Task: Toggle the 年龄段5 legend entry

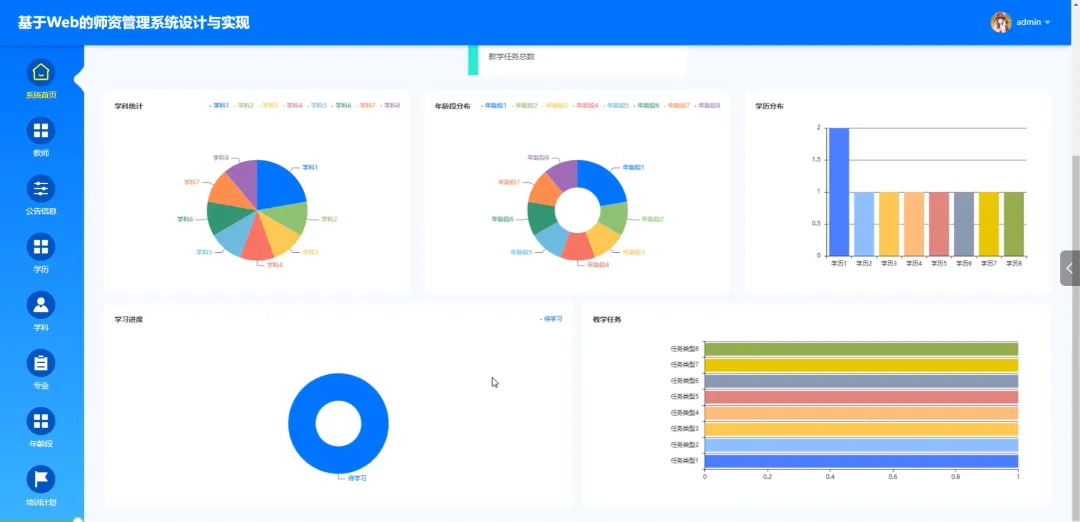Action: pyautogui.click(x=616, y=105)
